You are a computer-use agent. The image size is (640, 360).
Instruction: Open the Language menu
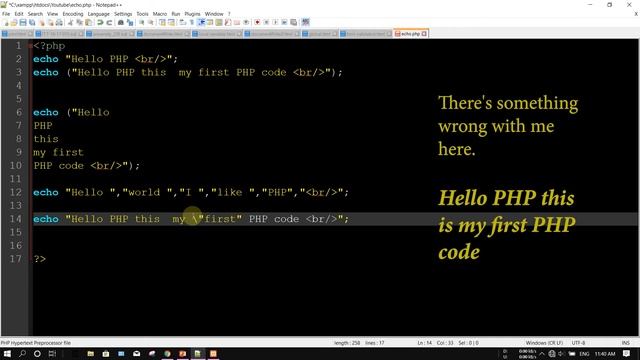(x=98, y=14)
